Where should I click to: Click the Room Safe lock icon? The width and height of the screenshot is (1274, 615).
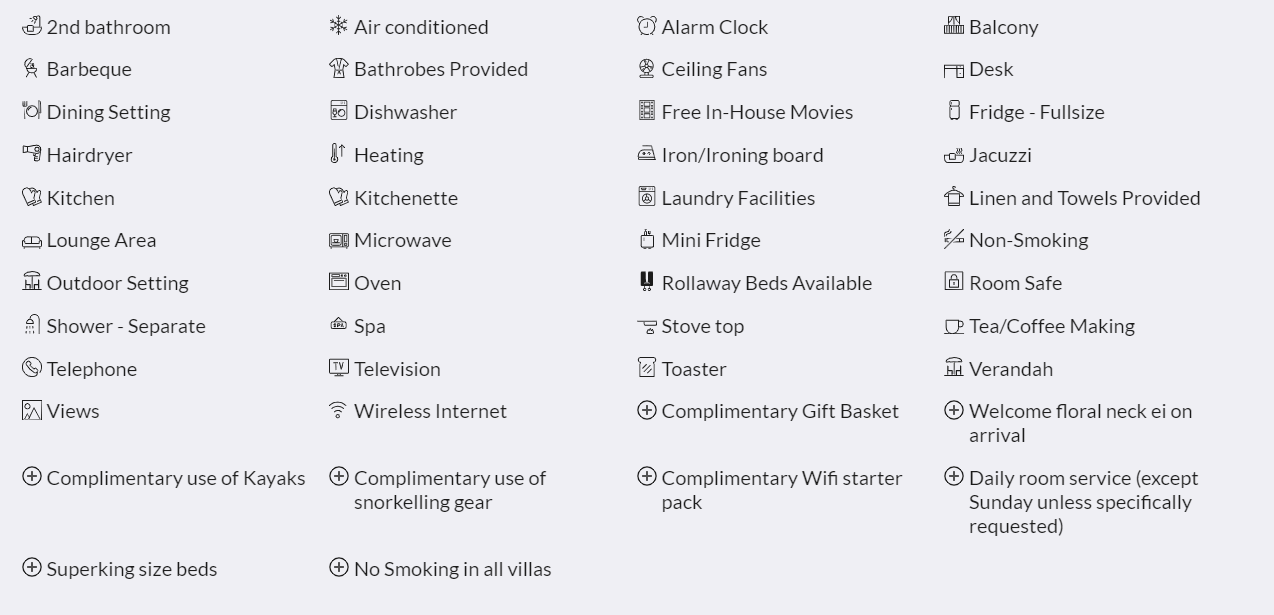coord(954,281)
